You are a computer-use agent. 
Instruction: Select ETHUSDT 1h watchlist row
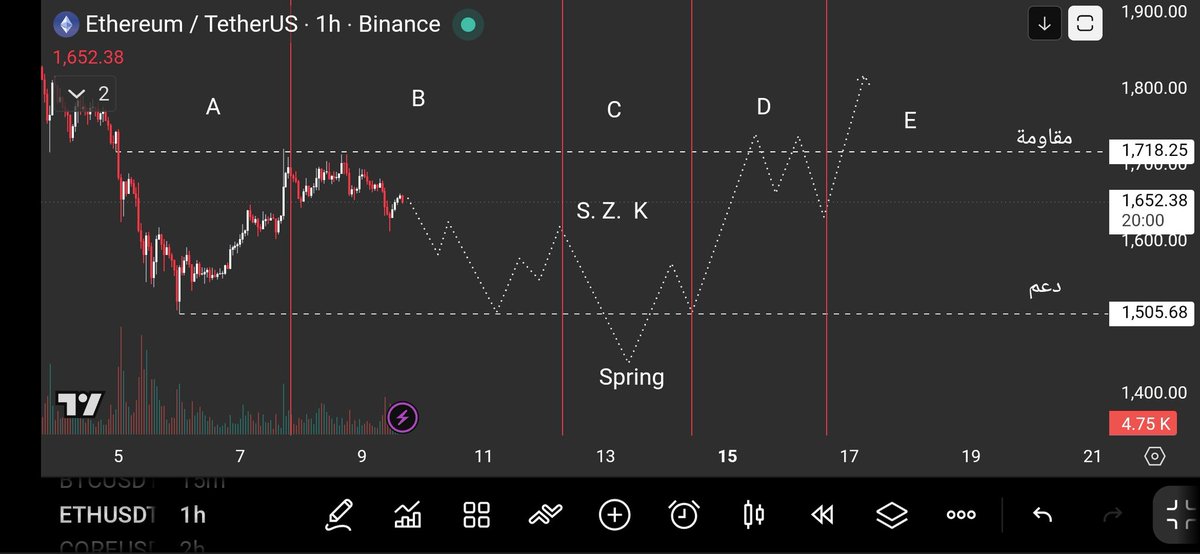tap(133, 515)
